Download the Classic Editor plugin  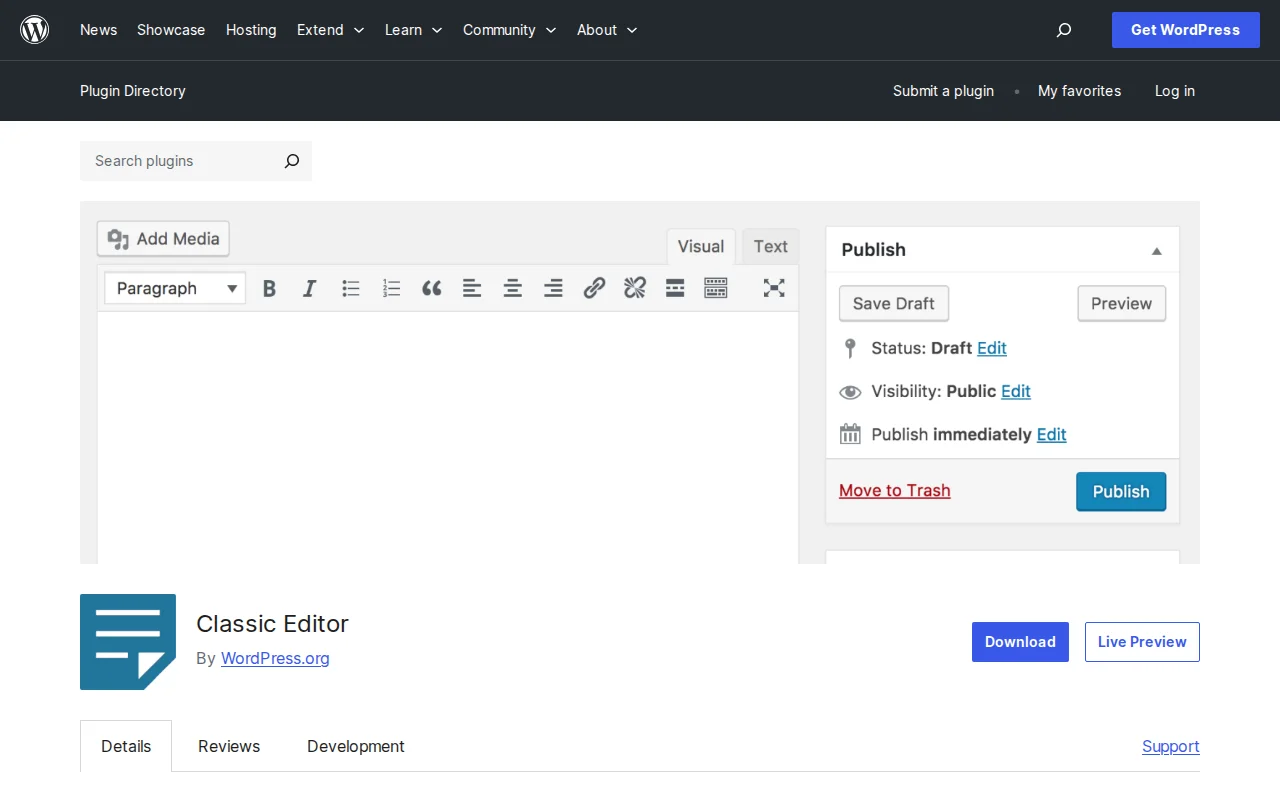[1020, 641]
